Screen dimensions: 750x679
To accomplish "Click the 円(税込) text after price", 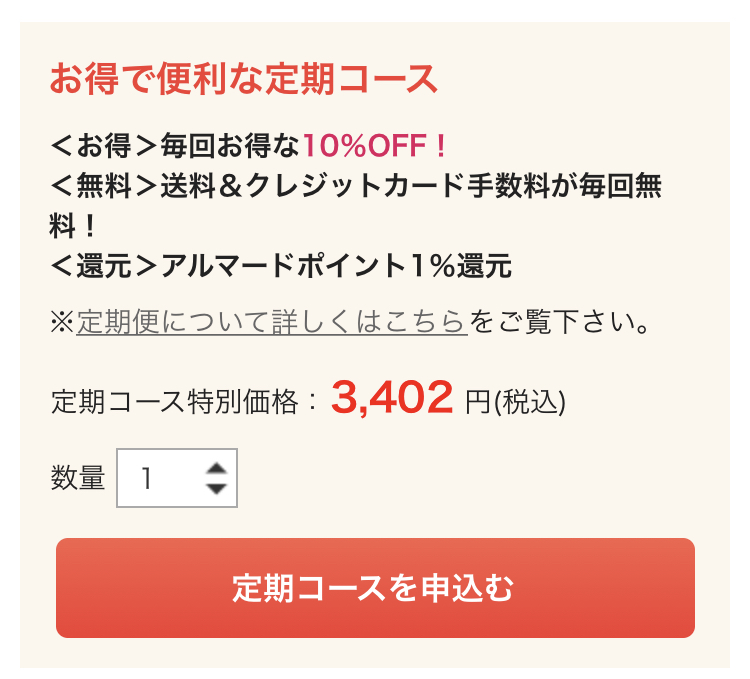I will point(516,402).
